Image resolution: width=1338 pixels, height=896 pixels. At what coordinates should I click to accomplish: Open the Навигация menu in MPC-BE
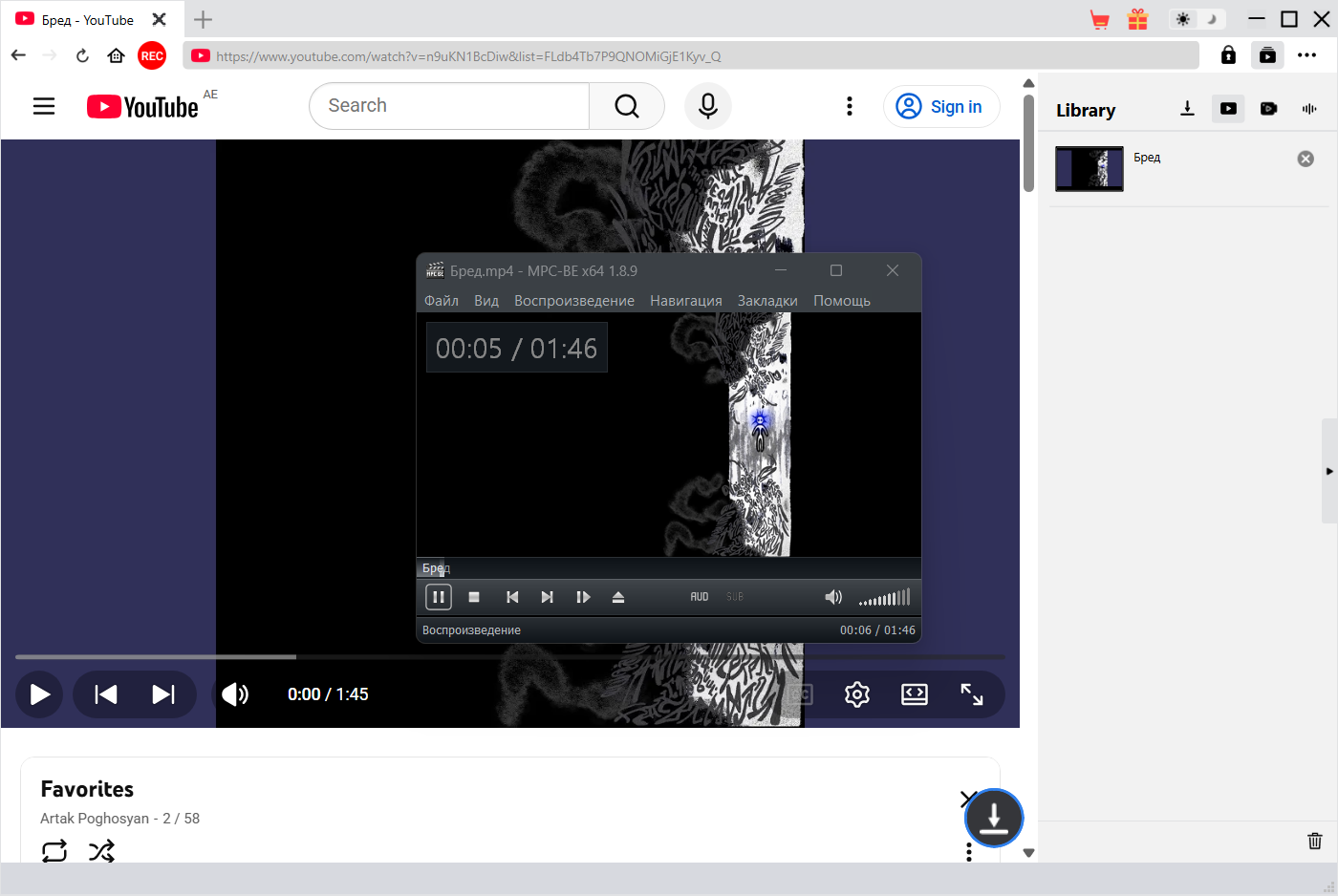(x=686, y=301)
